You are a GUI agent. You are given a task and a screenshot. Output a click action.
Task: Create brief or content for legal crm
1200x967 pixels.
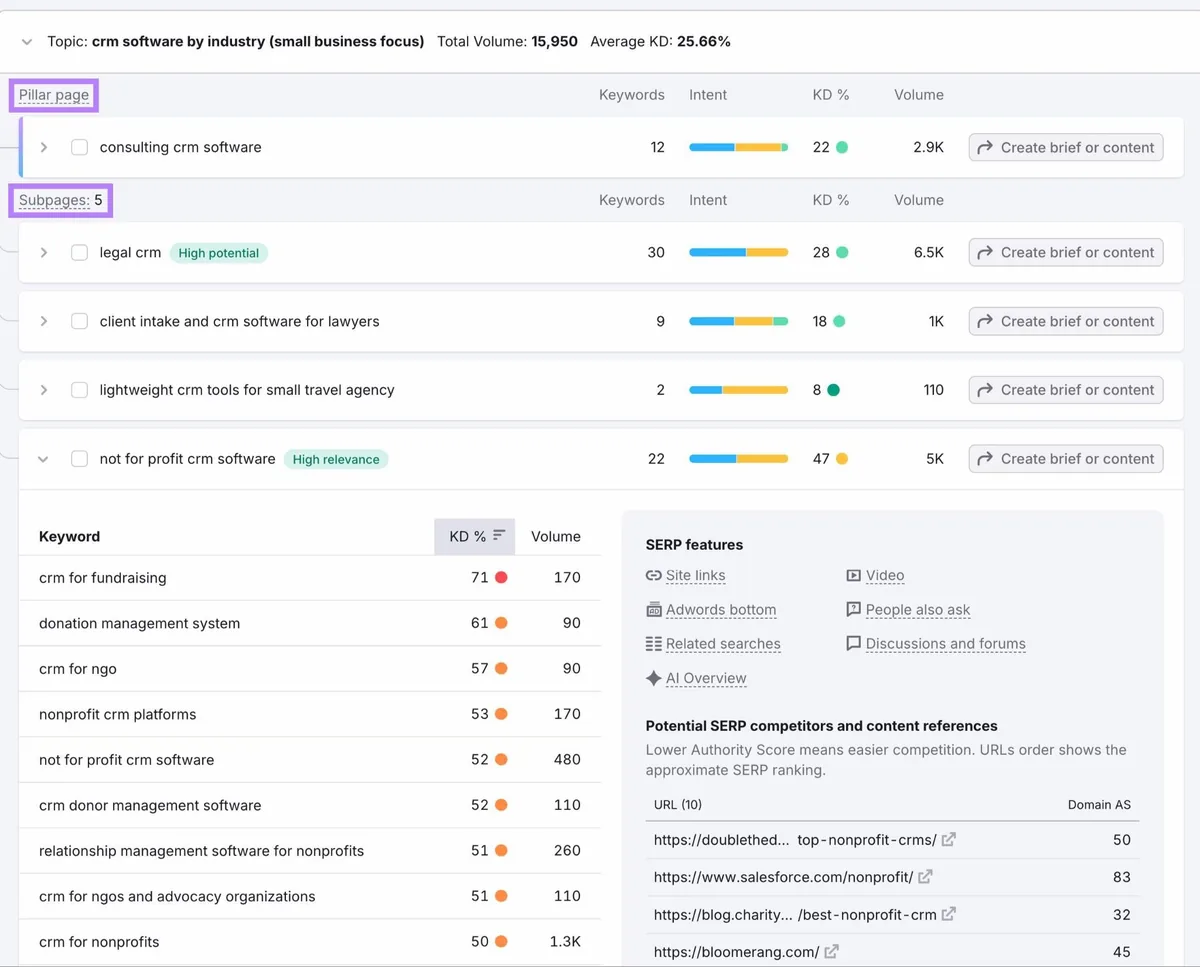coord(1066,253)
